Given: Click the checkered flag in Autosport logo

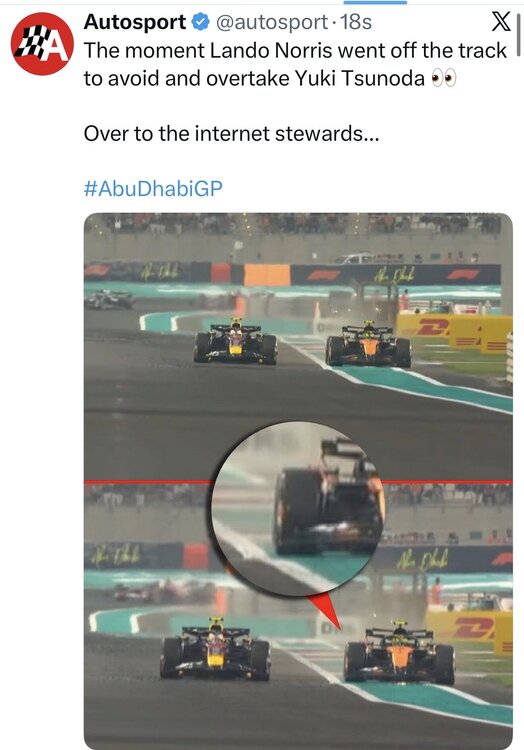Looking at the screenshot, I should 33,43.
